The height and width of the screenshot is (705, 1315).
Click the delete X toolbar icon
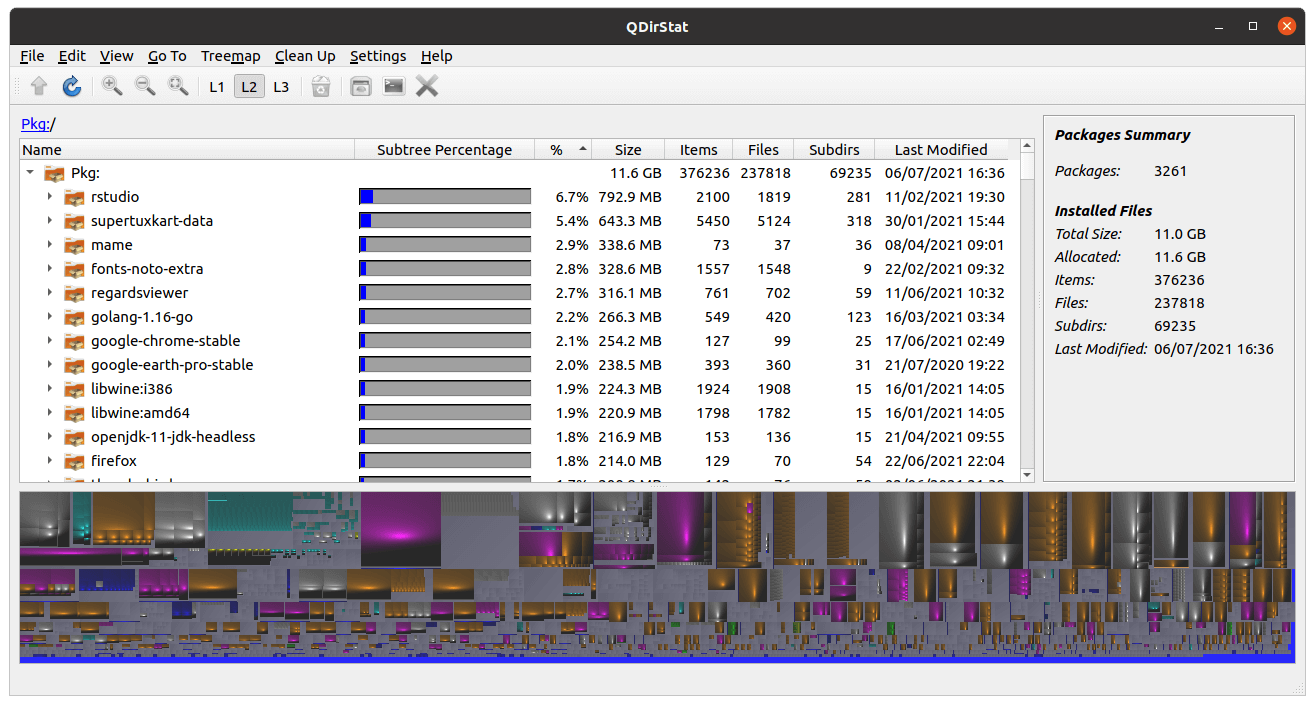coord(427,87)
